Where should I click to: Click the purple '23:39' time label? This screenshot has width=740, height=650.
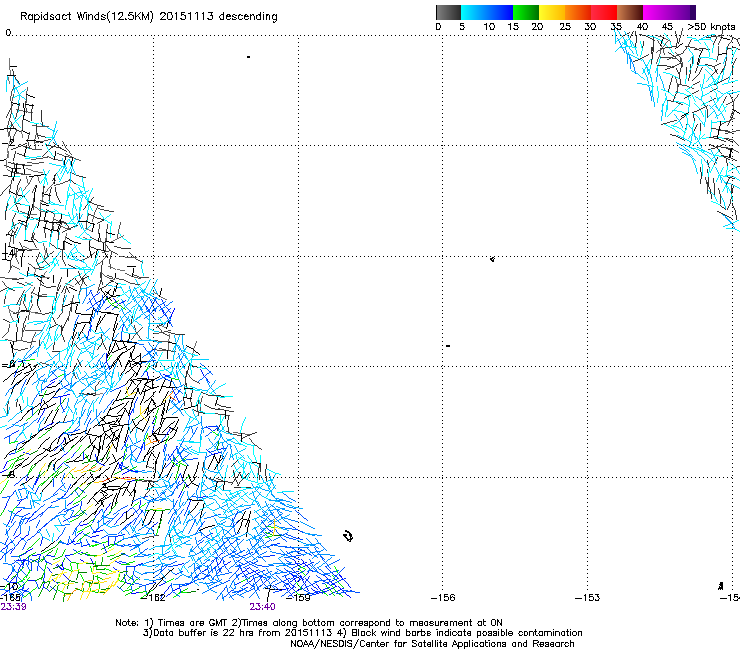(x=13, y=607)
